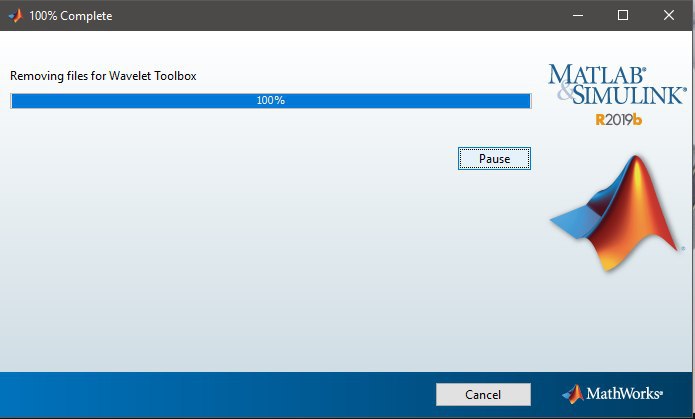Screen dimensions: 695x419
Task: Click the MATLAB icon in title bar
Action: click(15, 16)
